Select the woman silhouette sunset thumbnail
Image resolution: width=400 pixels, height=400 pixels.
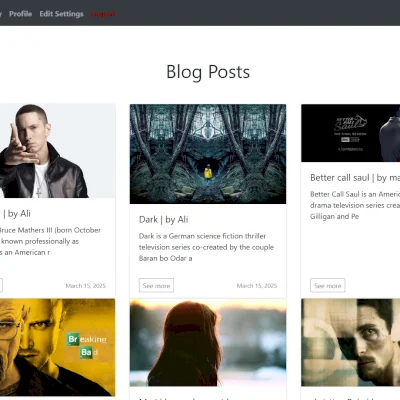tap(208, 343)
